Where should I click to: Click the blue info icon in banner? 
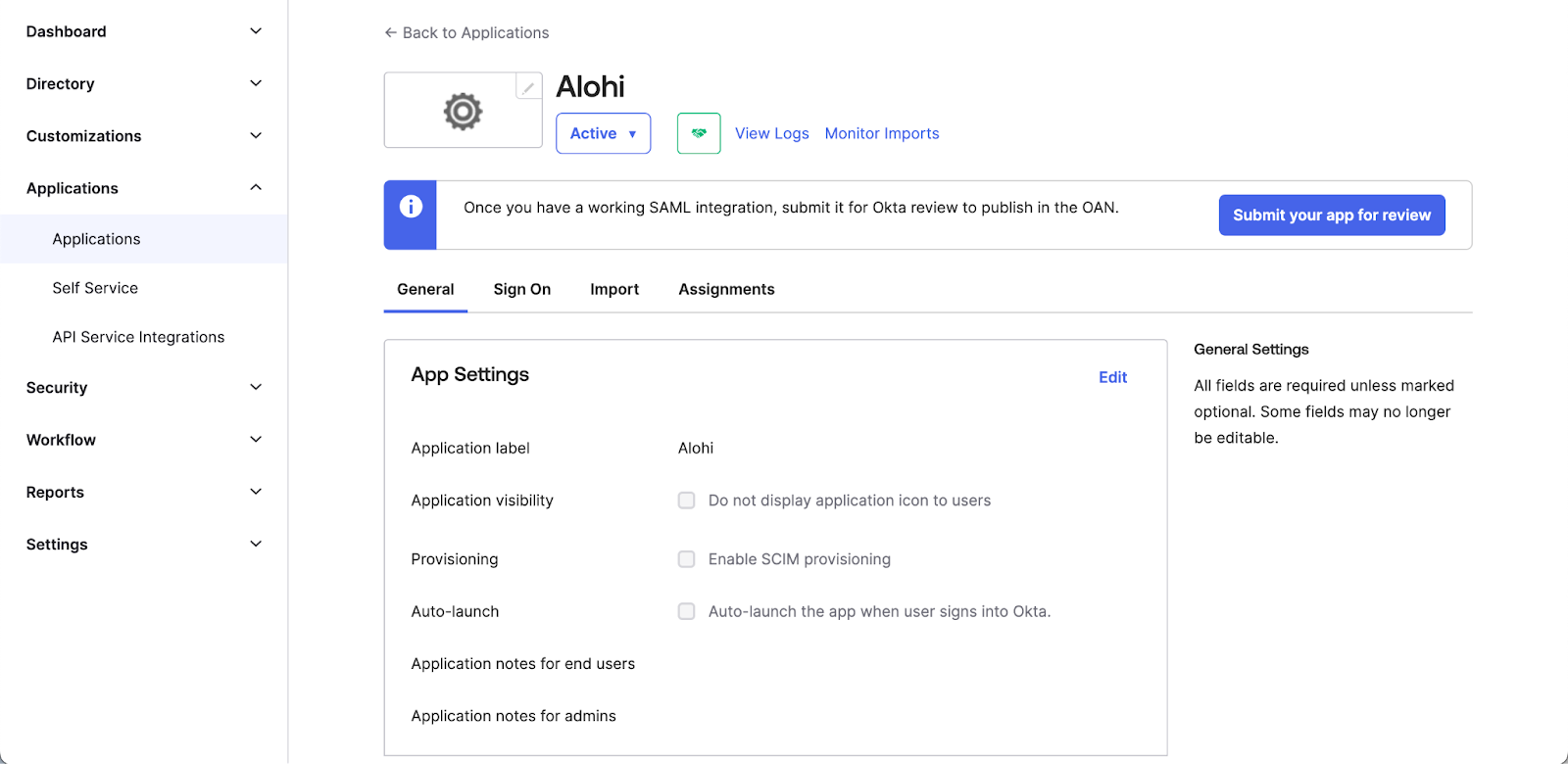click(x=411, y=207)
